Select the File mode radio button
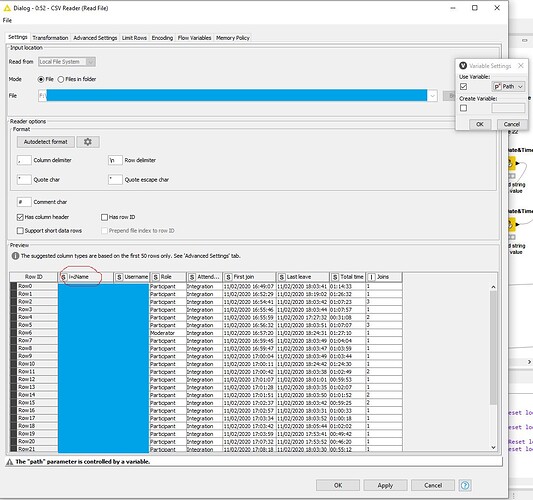The height and width of the screenshot is (500, 533). pyautogui.click(x=41, y=79)
